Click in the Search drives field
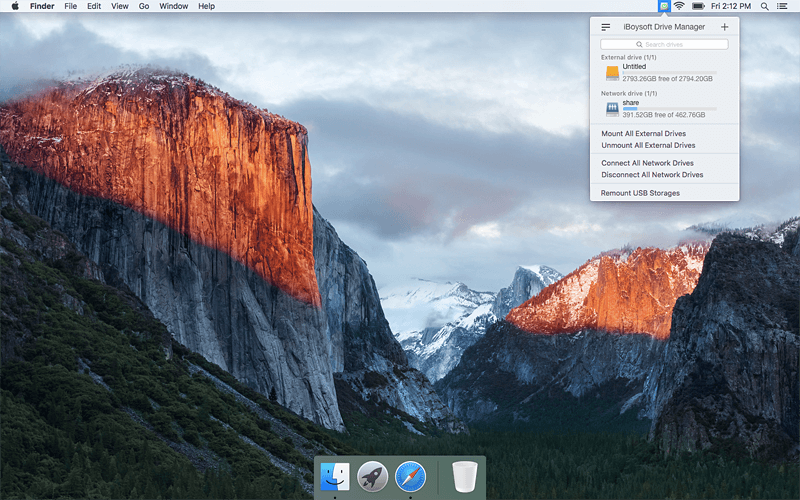 [664, 44]
